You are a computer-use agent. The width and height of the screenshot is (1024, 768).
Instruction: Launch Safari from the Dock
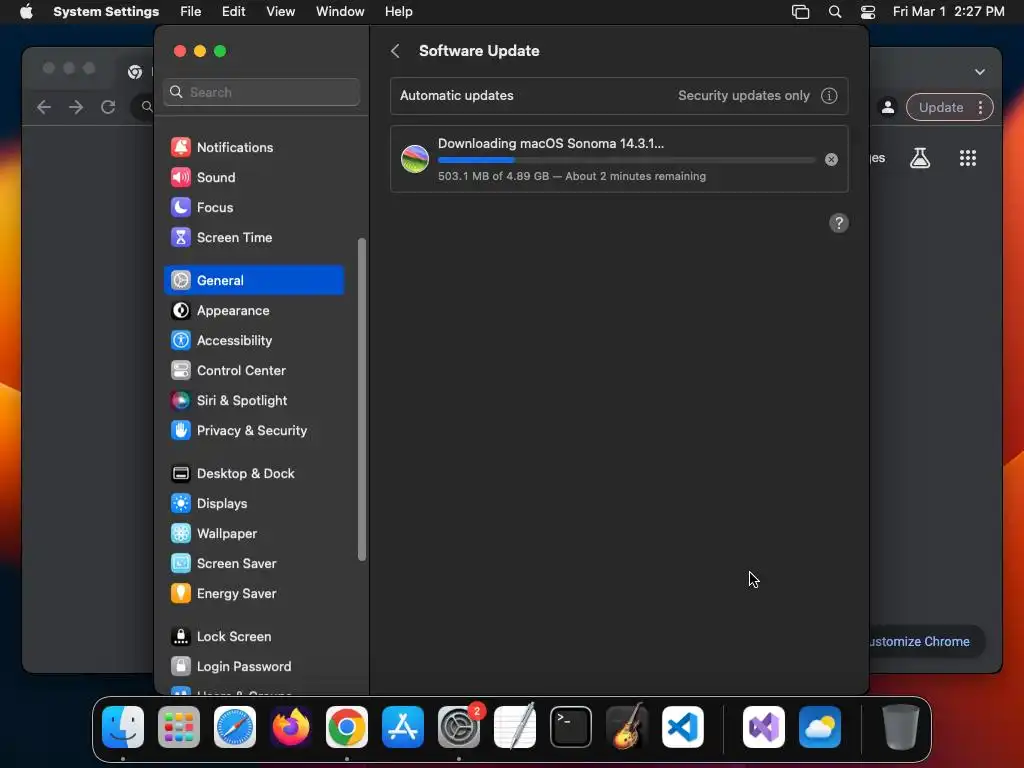[234, 727]
